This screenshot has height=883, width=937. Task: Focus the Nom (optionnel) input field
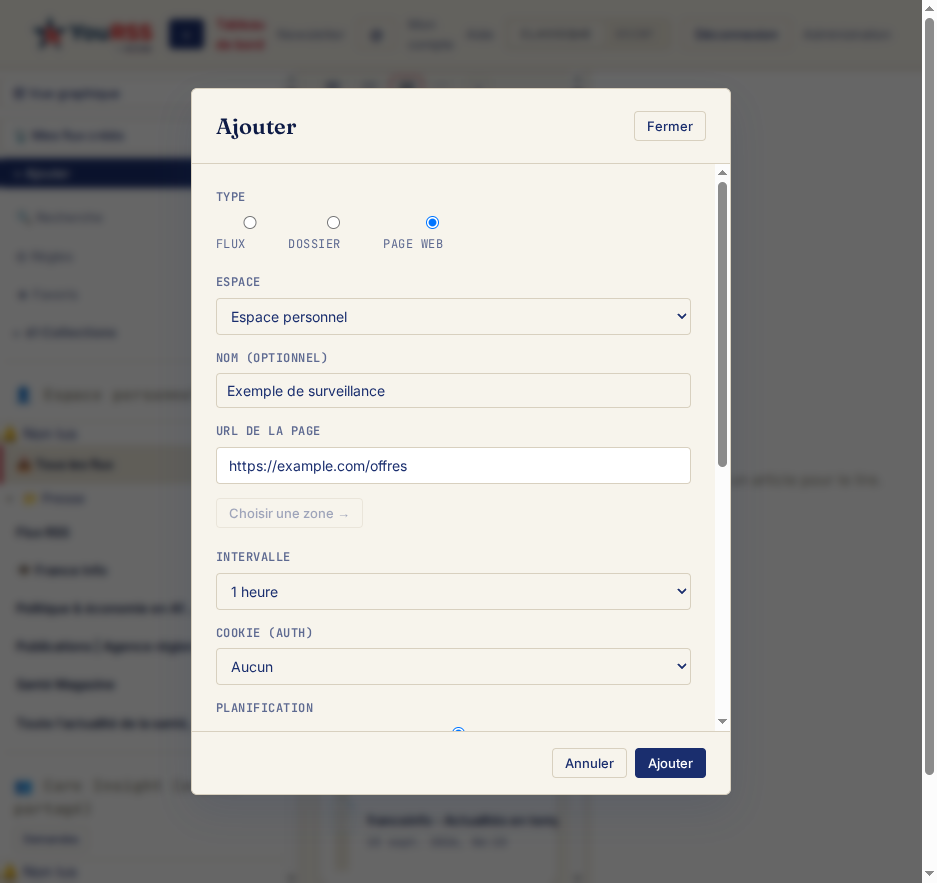(x=453, y=391)
